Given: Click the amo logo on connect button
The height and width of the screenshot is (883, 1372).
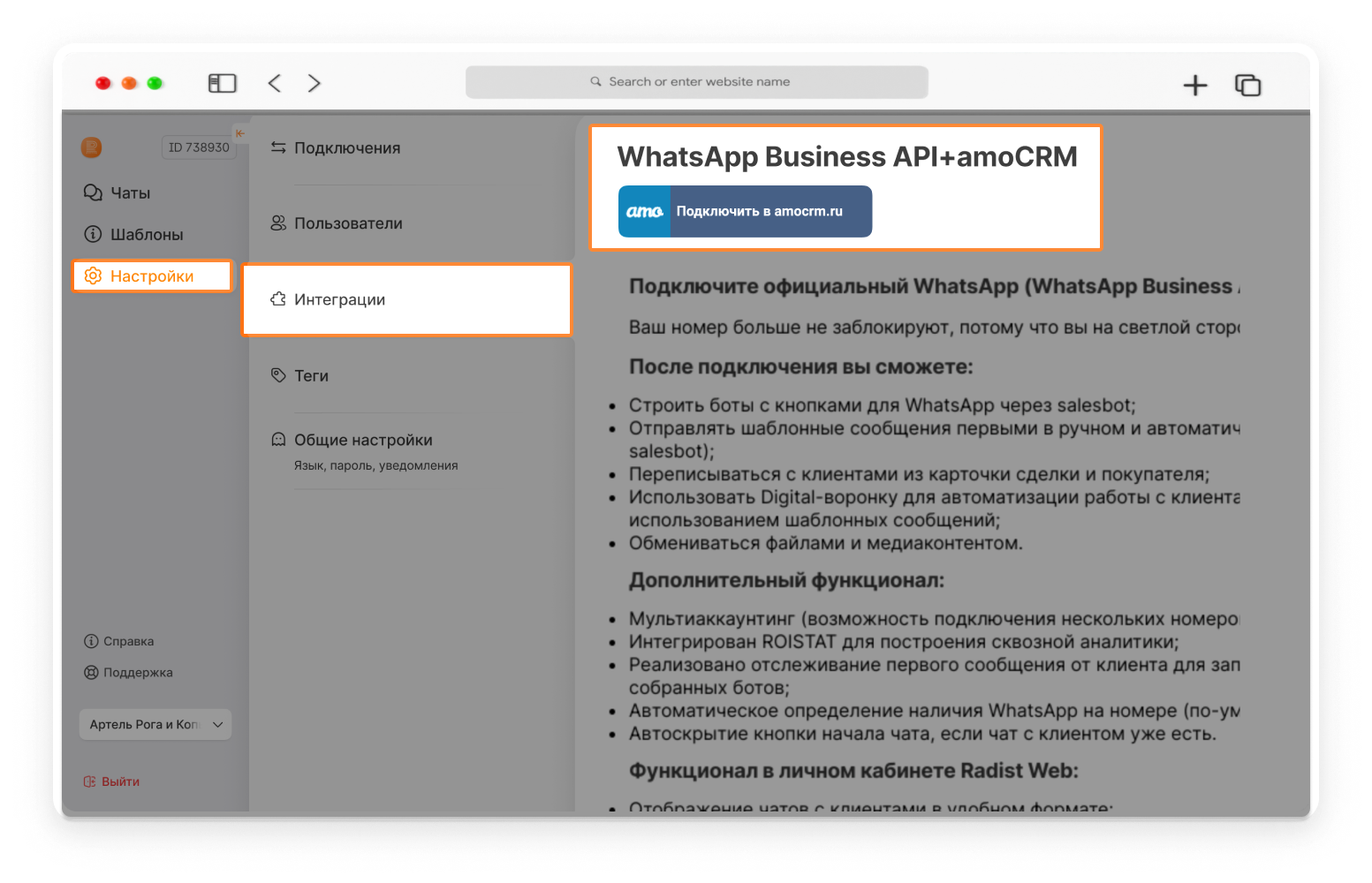Looking at the screenshot, I should point(644,211).
